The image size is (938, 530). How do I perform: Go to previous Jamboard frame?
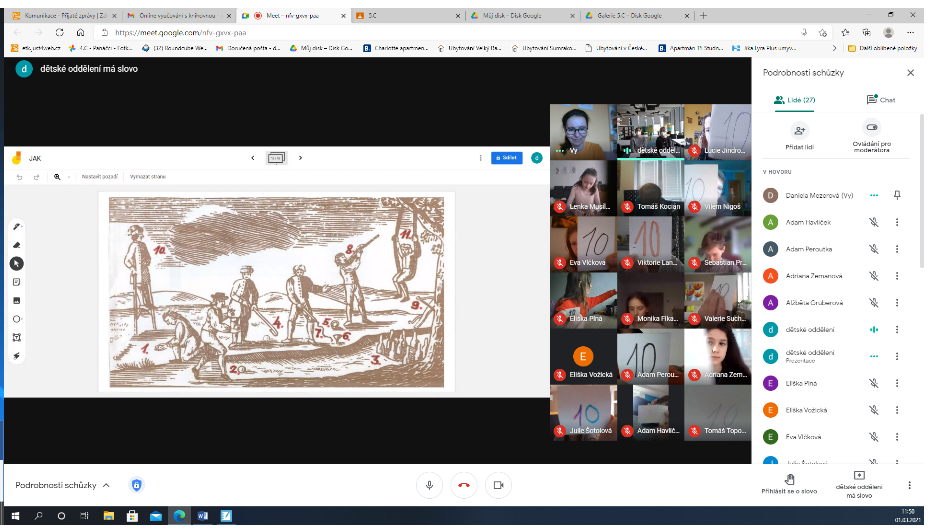pyautogui.click(x=252, y=158)
